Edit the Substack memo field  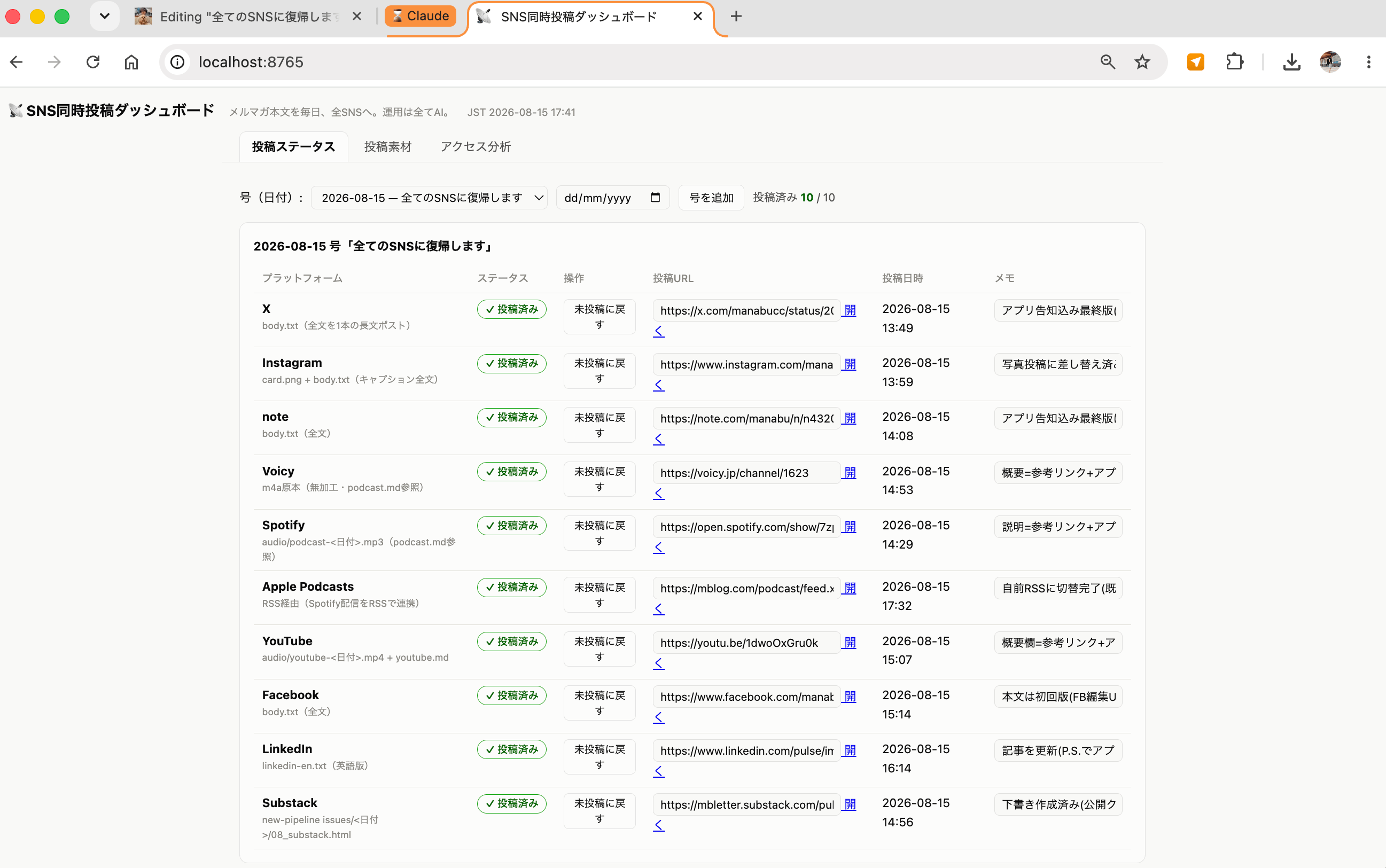[x=1058, y=804]
